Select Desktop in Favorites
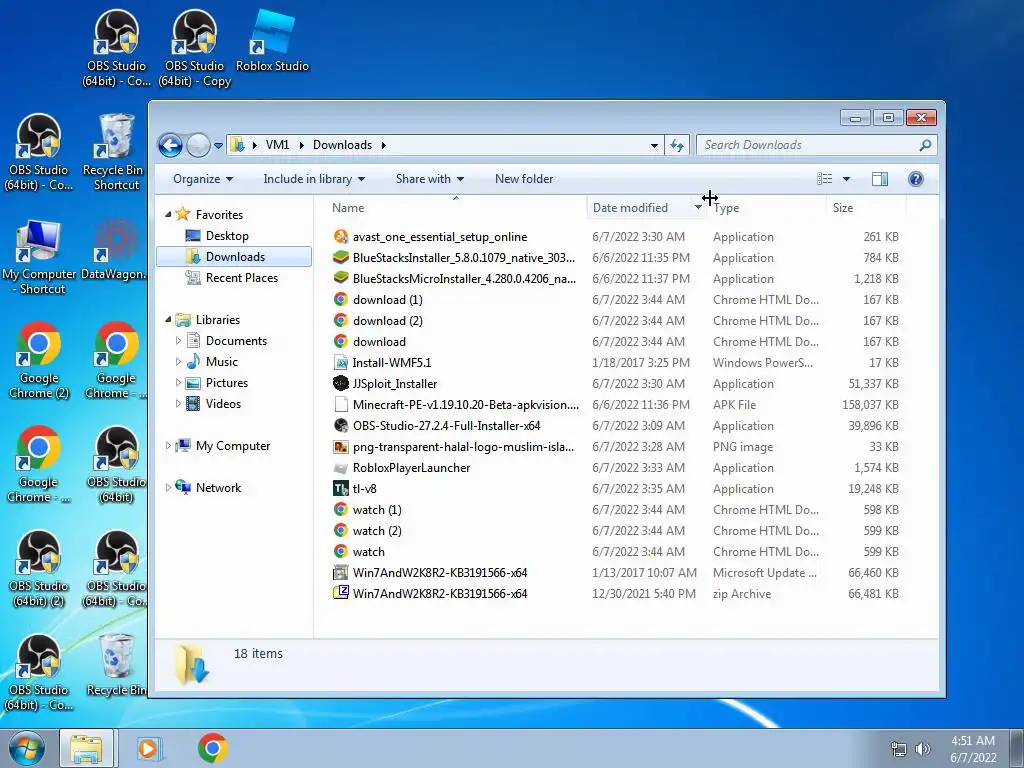Screen dimensions: 1024x768 point(227,236)
